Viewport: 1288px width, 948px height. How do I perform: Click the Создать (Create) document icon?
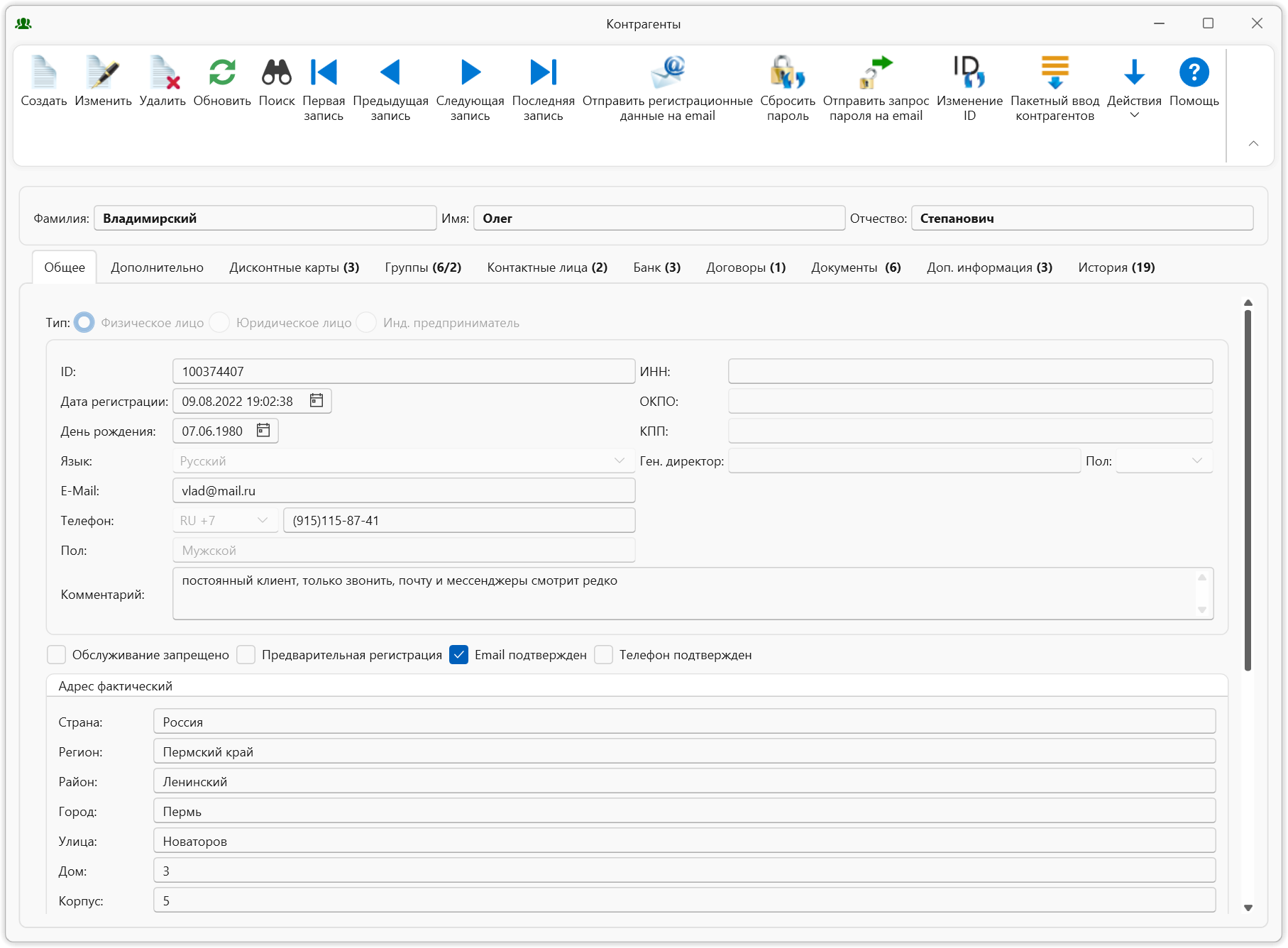[43, 73]
